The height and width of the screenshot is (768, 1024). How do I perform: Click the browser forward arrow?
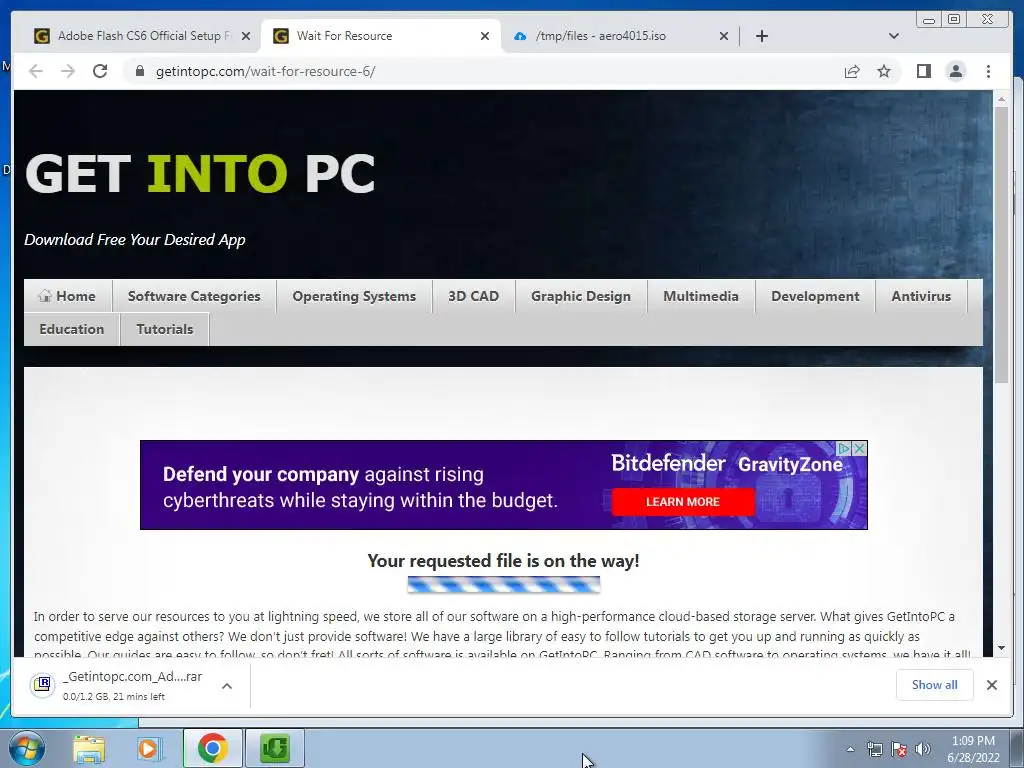point(68,71)
